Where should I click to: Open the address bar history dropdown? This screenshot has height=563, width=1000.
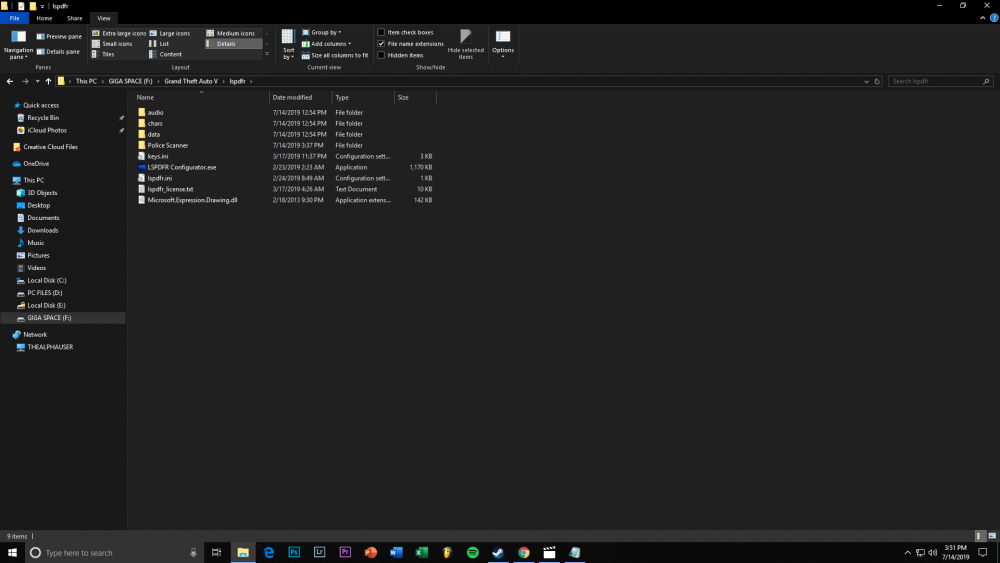click(x=866, y=82)
